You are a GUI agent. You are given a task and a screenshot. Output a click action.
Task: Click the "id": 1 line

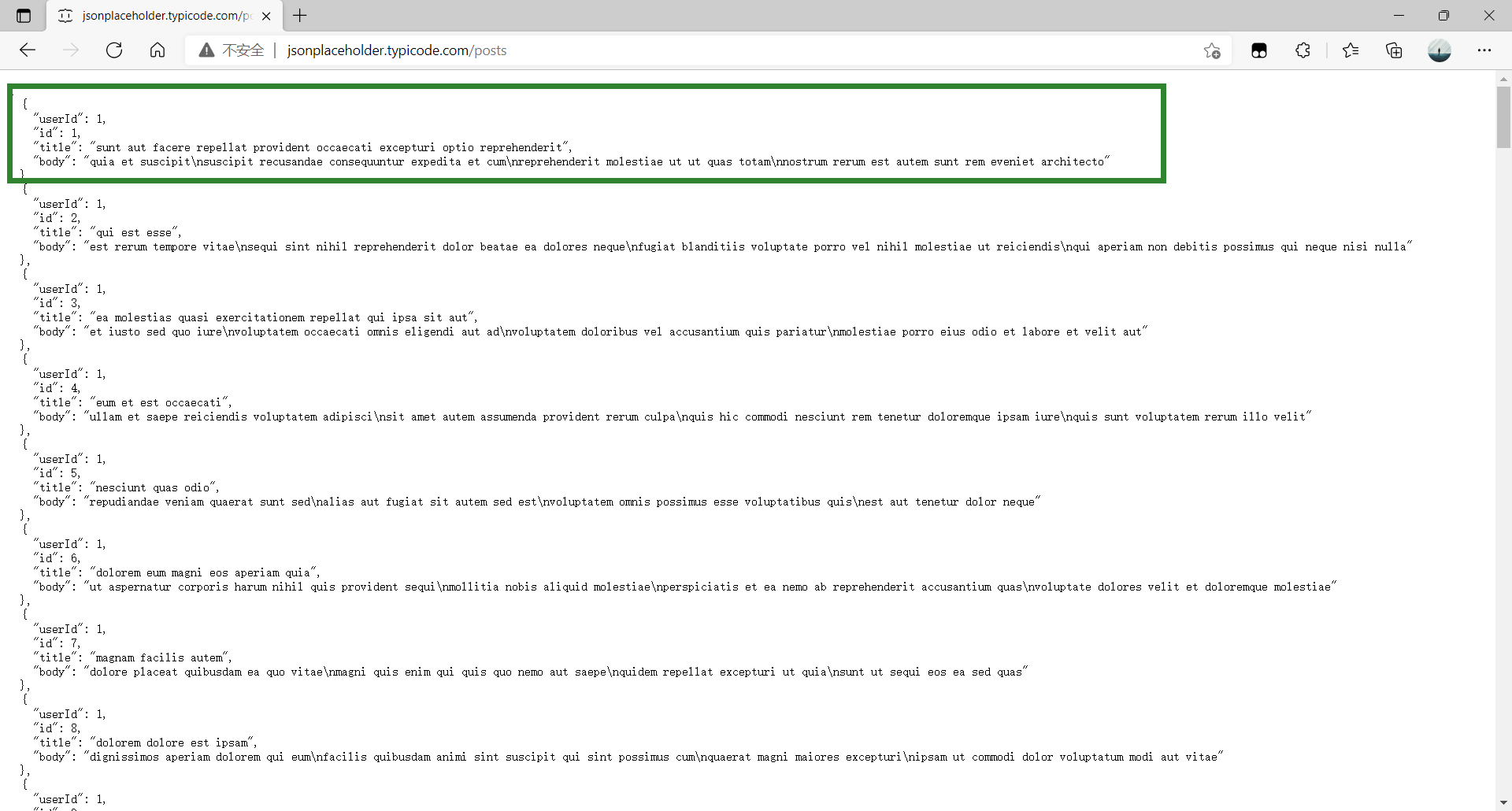57,133
